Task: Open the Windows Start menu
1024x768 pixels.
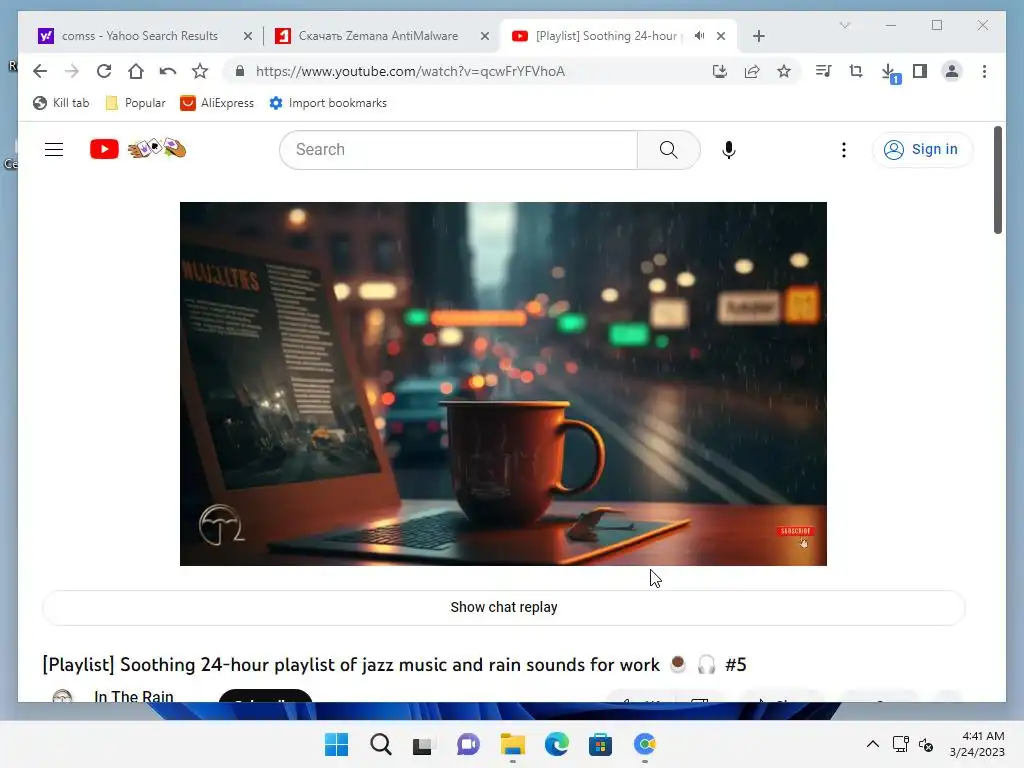Action: pos(337,744)
